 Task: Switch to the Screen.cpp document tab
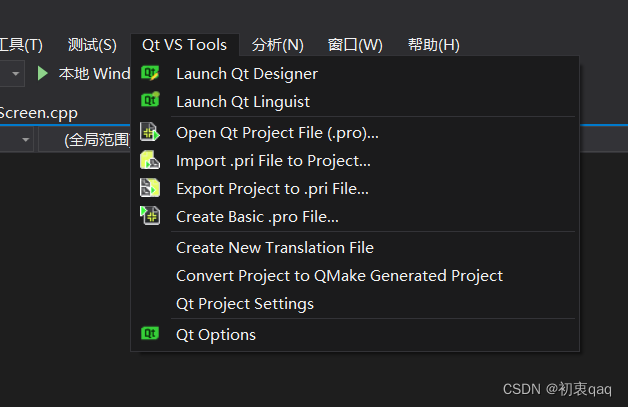pyautogui.click(x=39, y=113)
